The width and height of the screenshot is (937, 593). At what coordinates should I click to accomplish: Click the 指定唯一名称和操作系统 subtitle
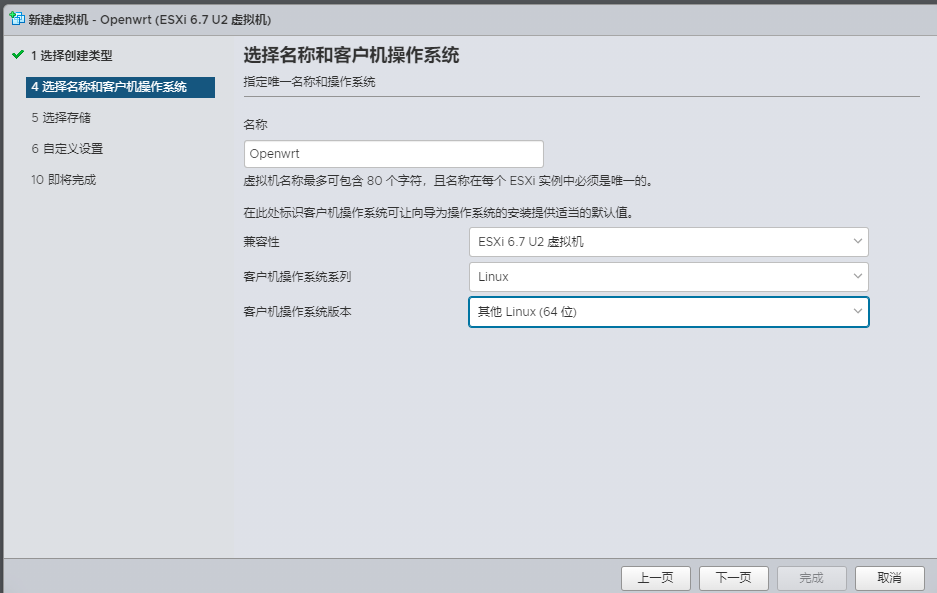(x=309, y=82)
